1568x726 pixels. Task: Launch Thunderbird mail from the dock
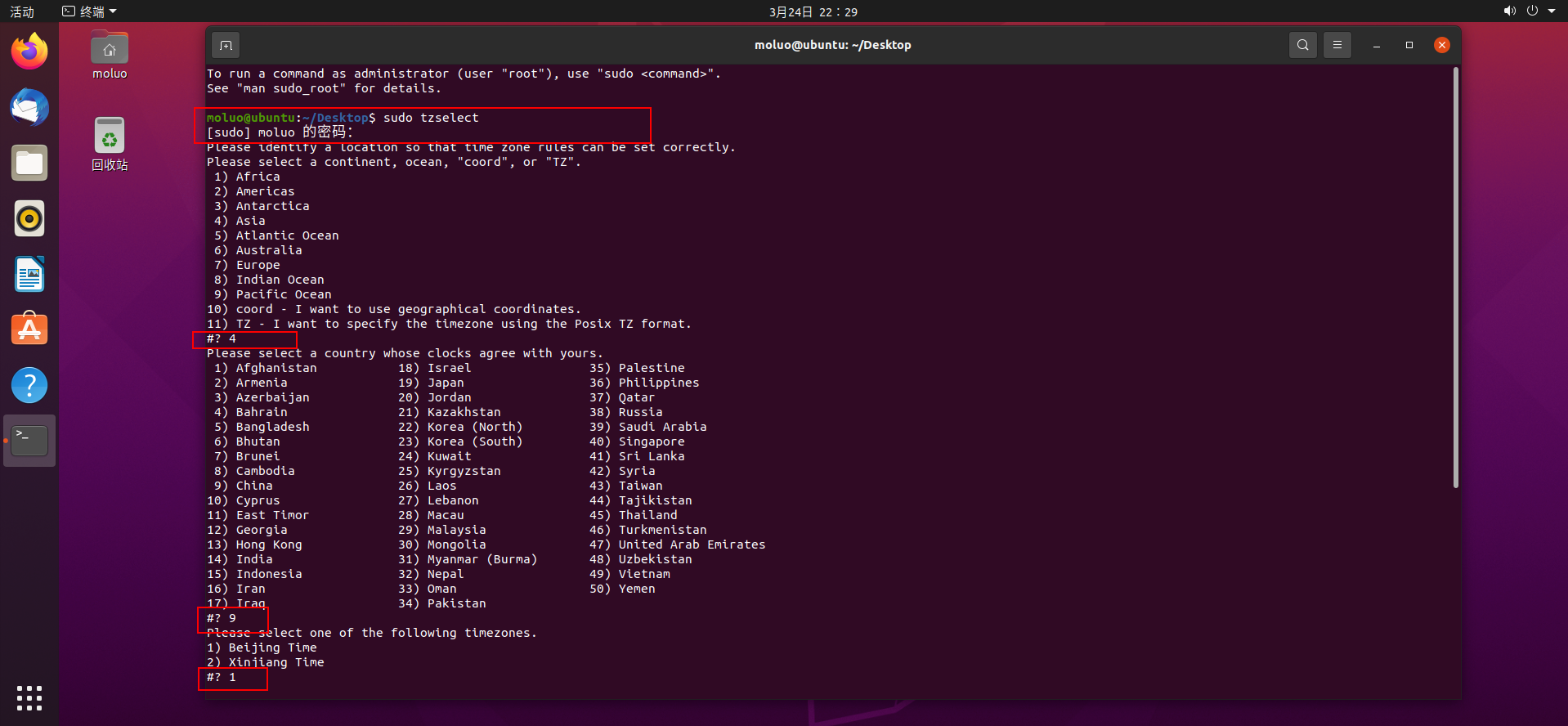coord(29,107)
